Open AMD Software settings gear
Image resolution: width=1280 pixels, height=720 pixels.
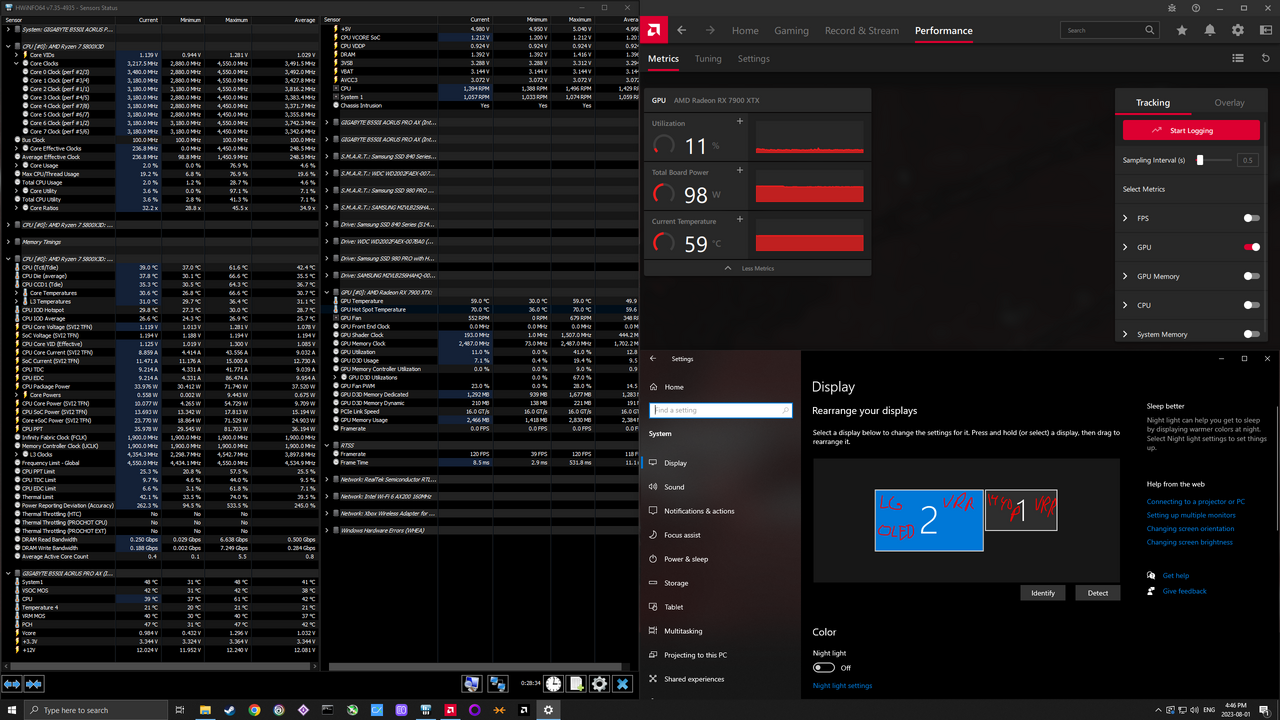click(1238, 31)
